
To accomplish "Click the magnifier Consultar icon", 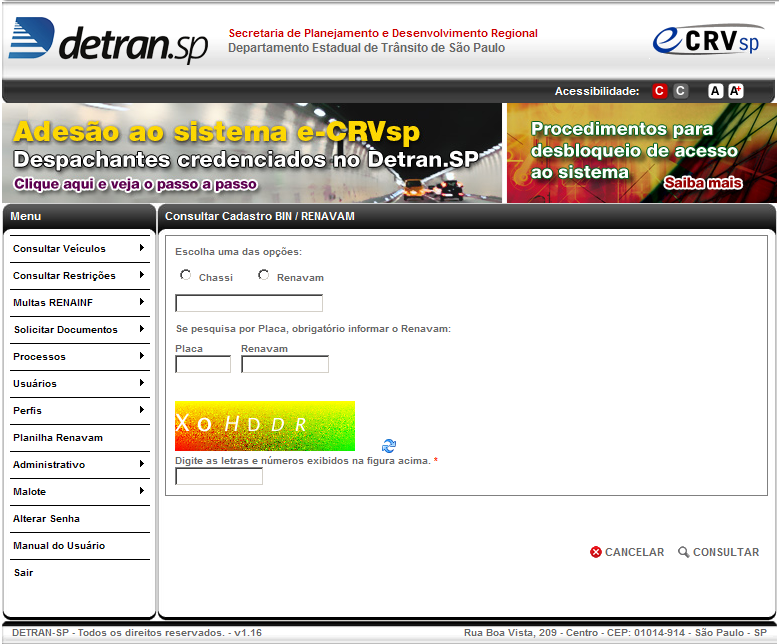I will pyautogui.click(x=684, y=552).
